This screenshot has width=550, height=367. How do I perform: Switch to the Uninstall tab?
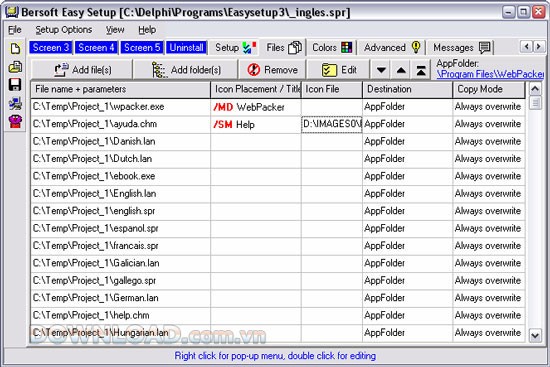pyautogui.click(x=186, y=48)
